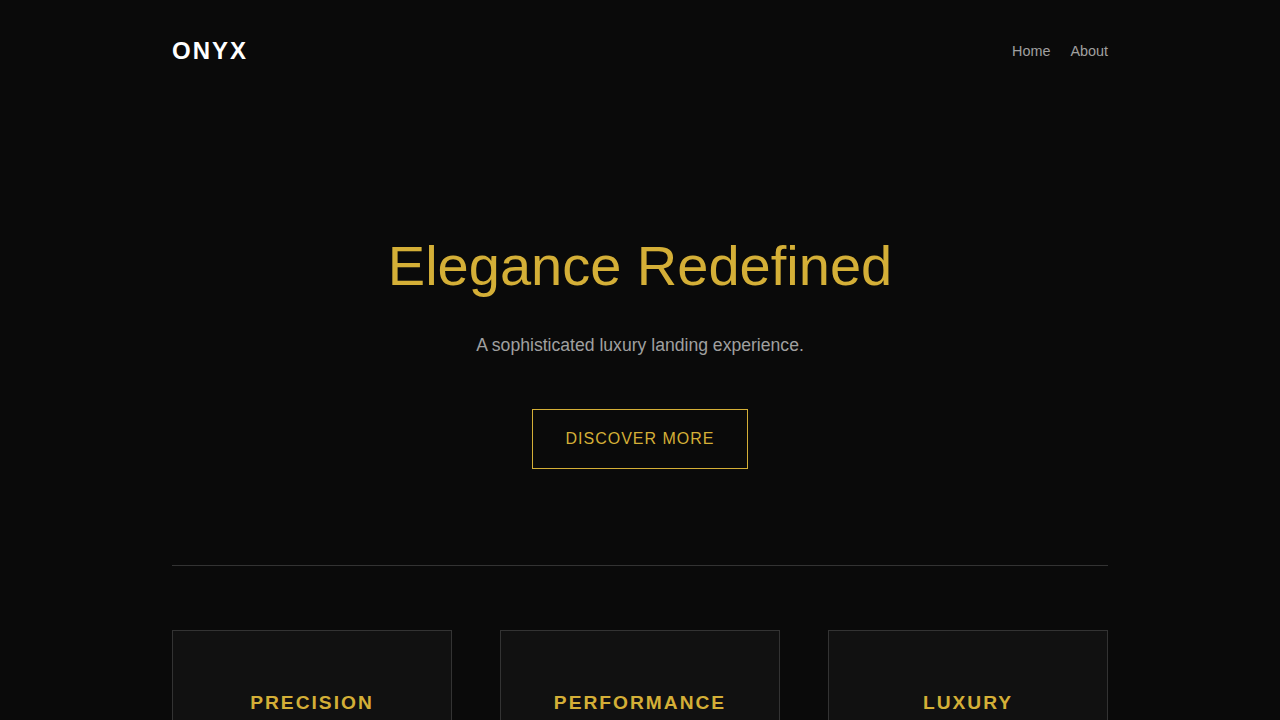The height and width of the screenshot is (720, 1280).
Task: Click the word luxury in the subtitle
Action: (622, 345)
